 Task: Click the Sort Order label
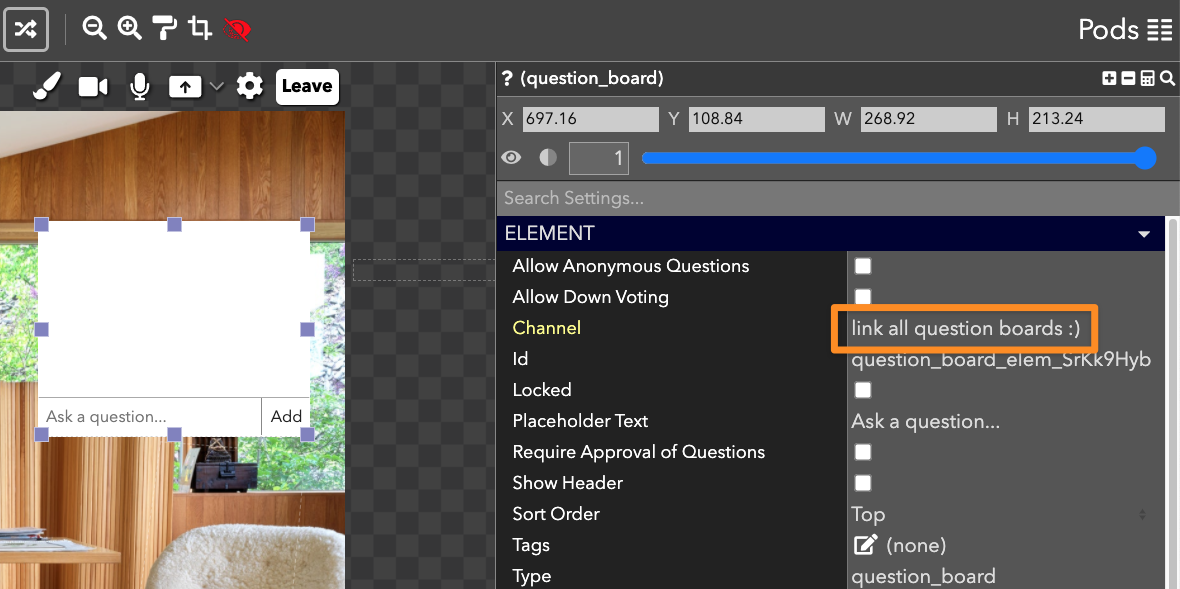pyautogui.click(x=556, y=515)
